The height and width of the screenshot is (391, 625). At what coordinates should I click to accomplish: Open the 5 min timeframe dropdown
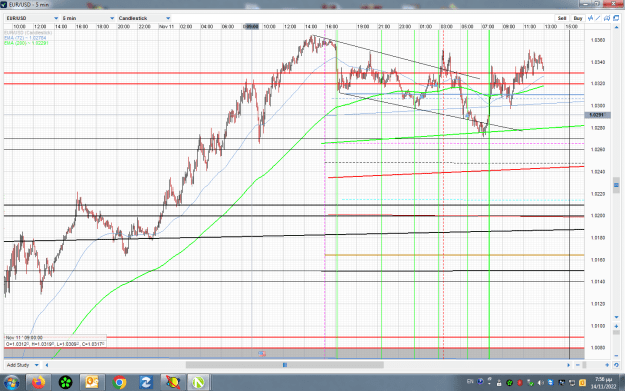(x=88, y=18)
